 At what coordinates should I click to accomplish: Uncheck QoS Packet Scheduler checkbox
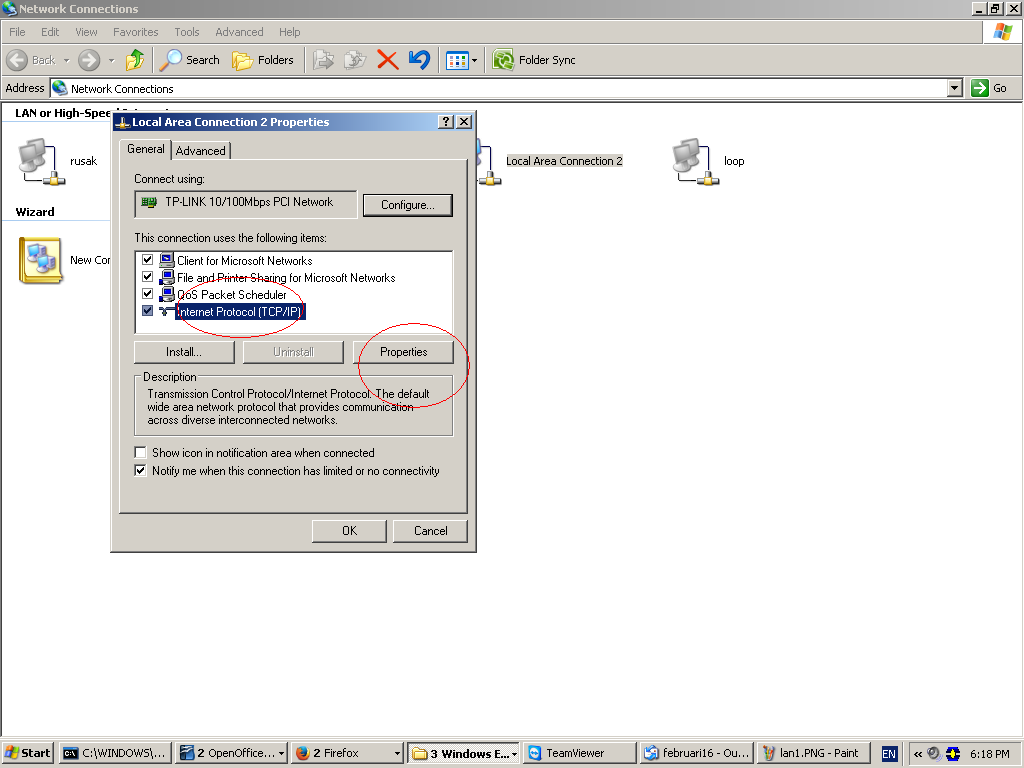[148, 293]
